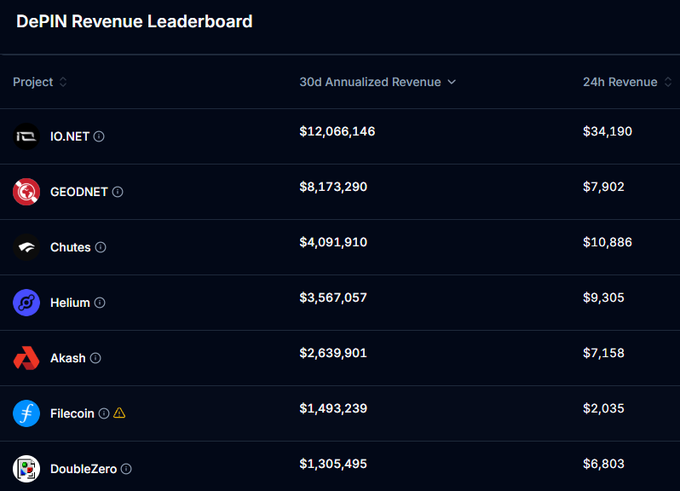Sort by Project column header
Image resolution: width=680 pixels, height=491 pixels.
(x=33, y=82)
